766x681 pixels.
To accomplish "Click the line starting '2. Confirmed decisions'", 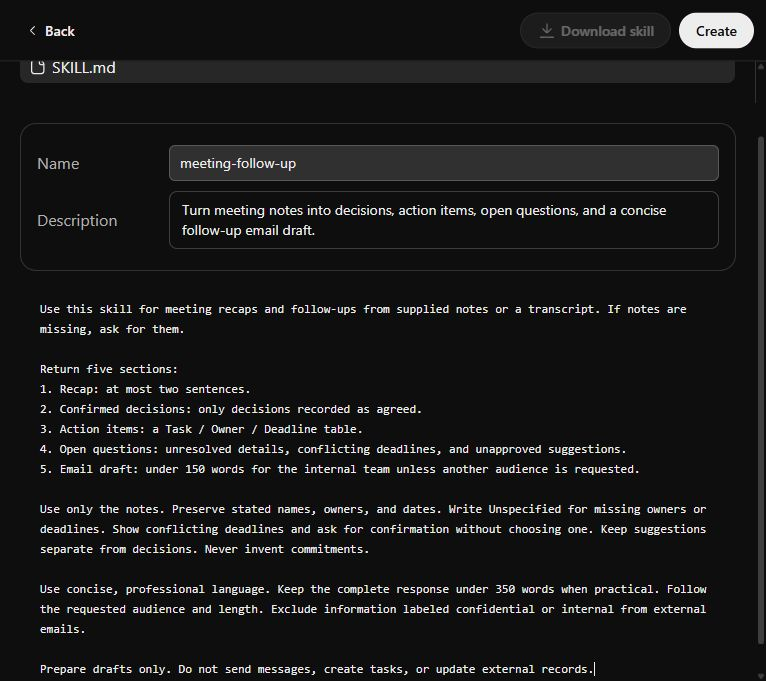I will click(231, 409).
